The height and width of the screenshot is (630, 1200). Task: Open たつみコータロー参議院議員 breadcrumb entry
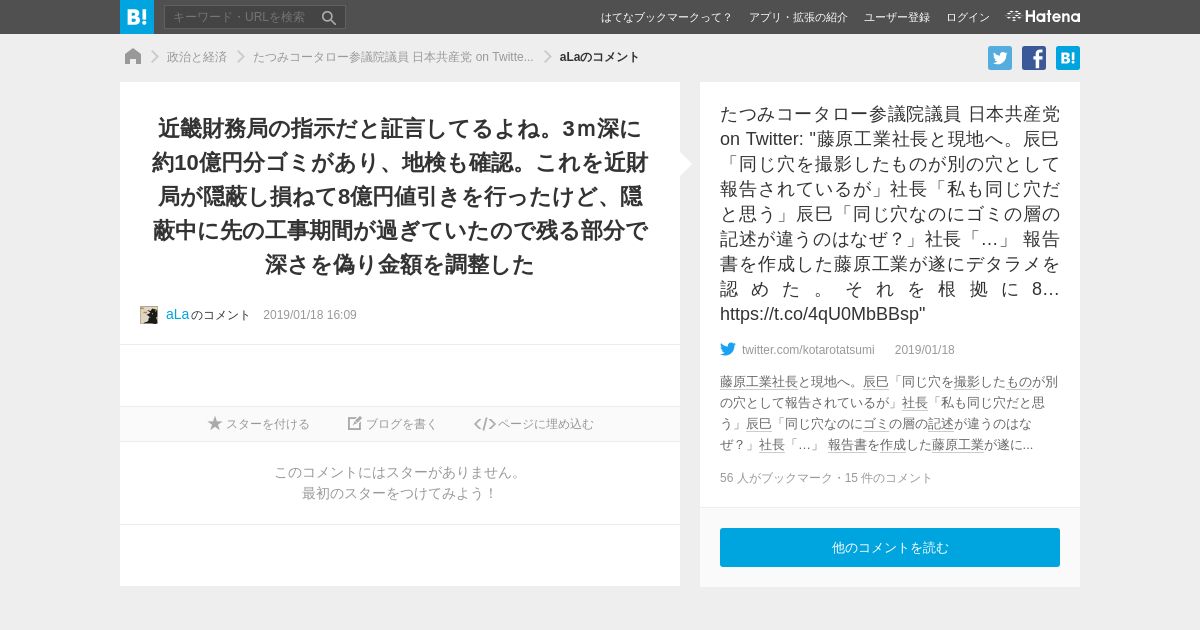(x=393, y=57)
